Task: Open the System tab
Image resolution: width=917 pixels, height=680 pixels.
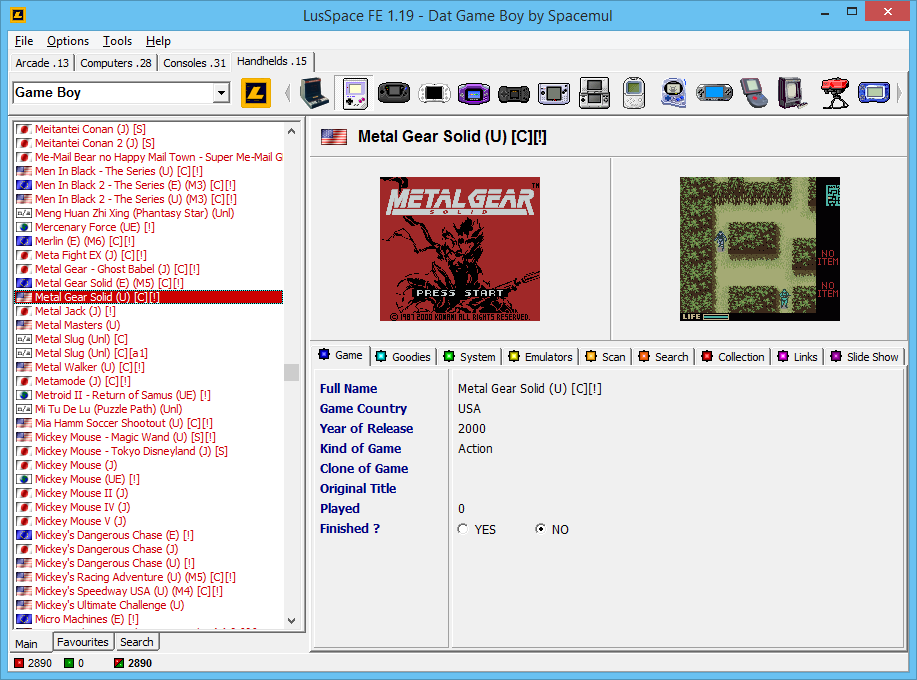Action: point(470,357)
